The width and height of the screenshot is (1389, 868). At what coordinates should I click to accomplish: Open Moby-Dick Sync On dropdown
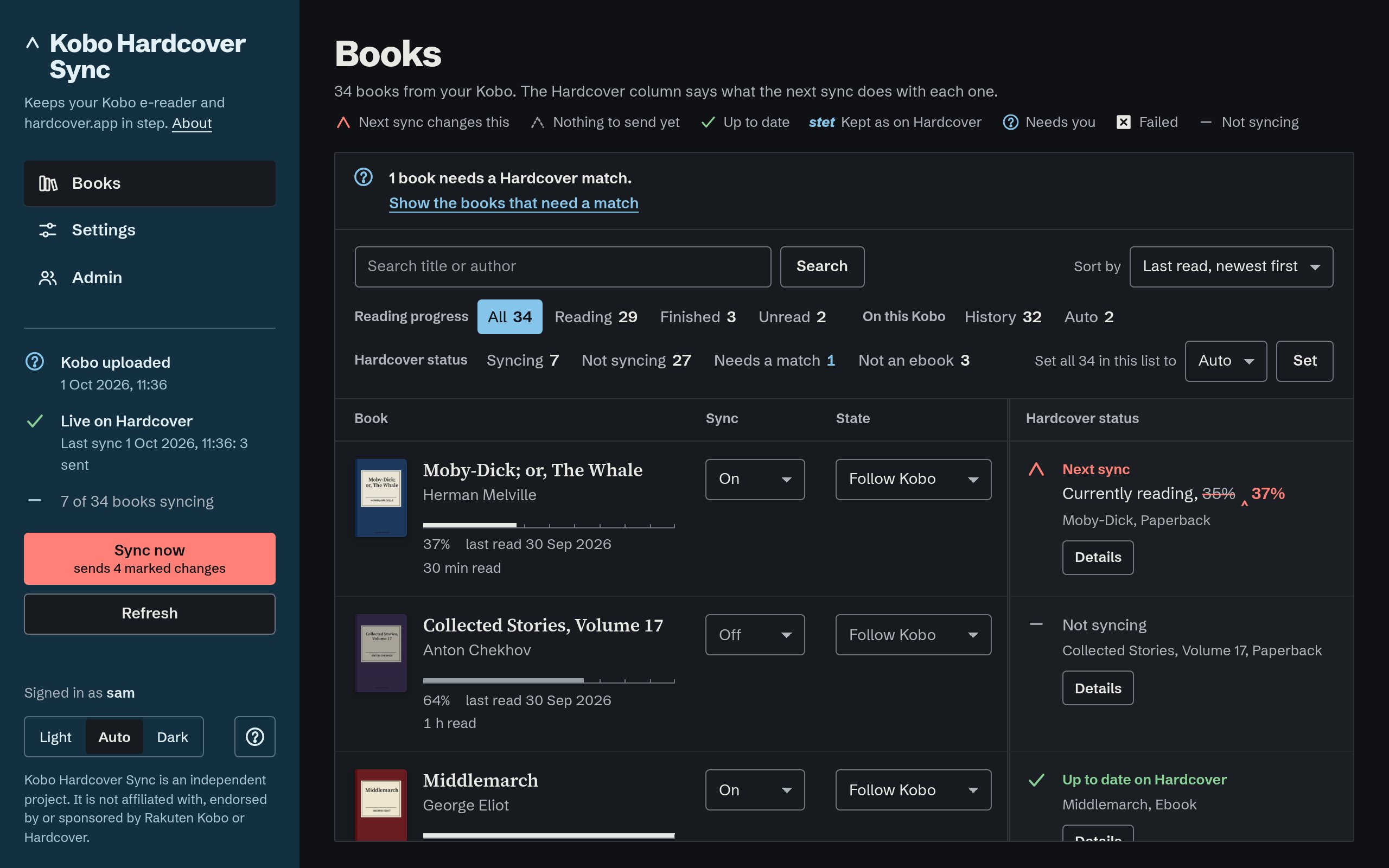click(x=755, y=480)
